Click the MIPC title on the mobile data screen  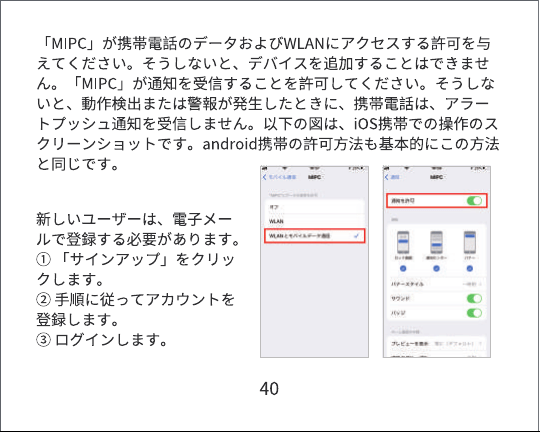pos(314,177)
